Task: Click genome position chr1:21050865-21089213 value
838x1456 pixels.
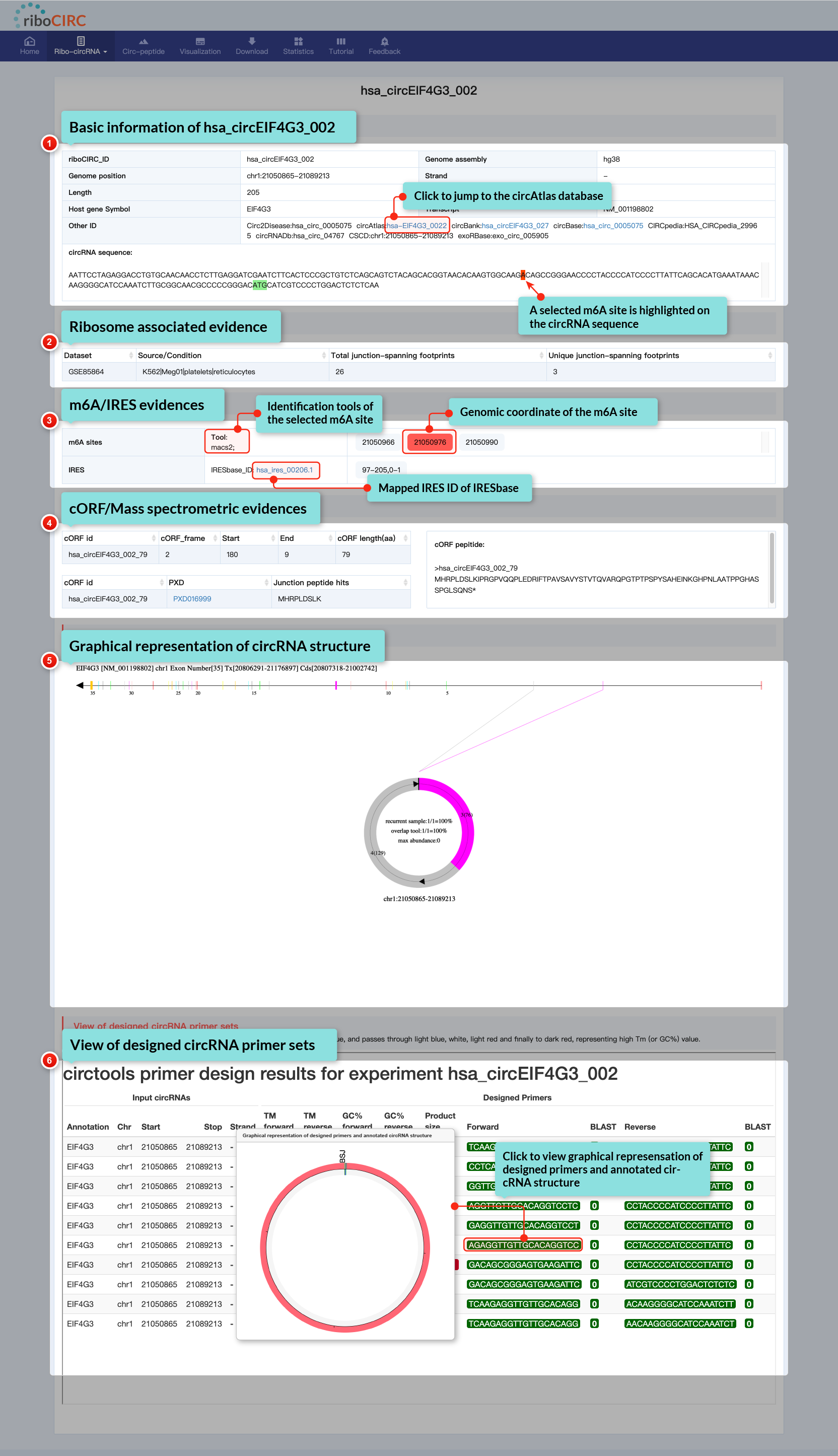Action: 288,176
